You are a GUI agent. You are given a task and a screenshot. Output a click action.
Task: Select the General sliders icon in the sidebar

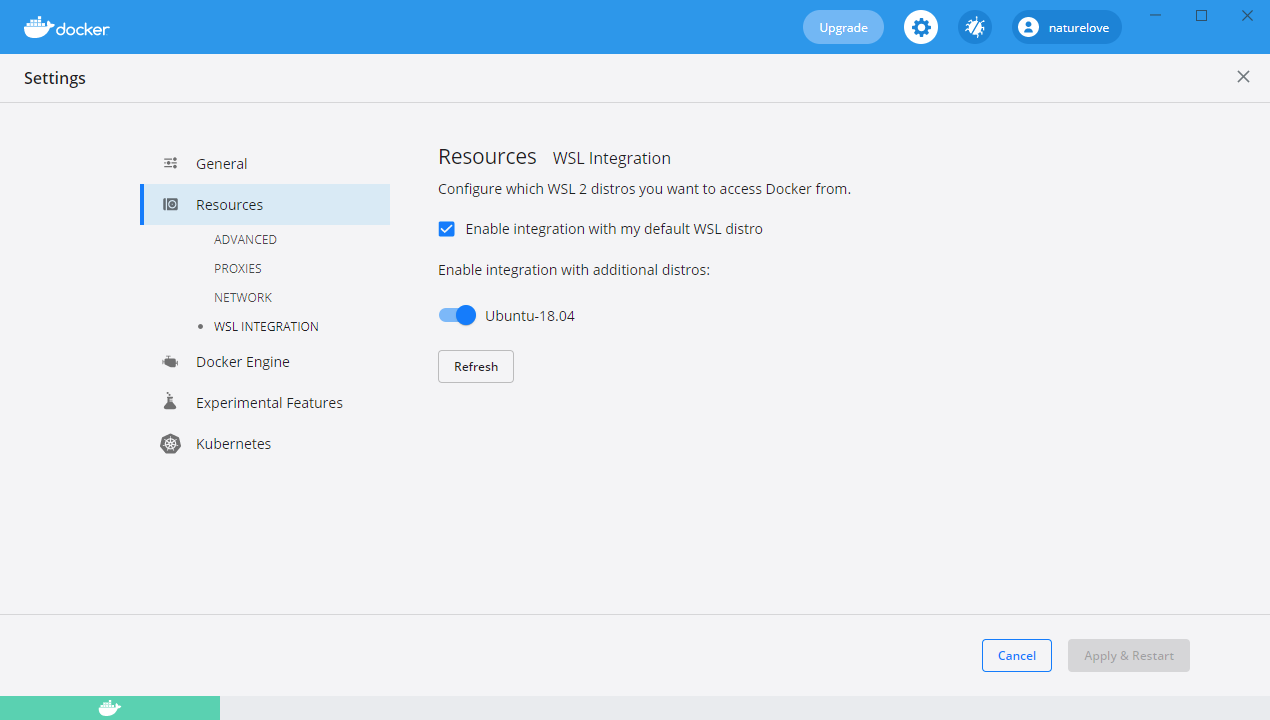click(x=170, y=163)
